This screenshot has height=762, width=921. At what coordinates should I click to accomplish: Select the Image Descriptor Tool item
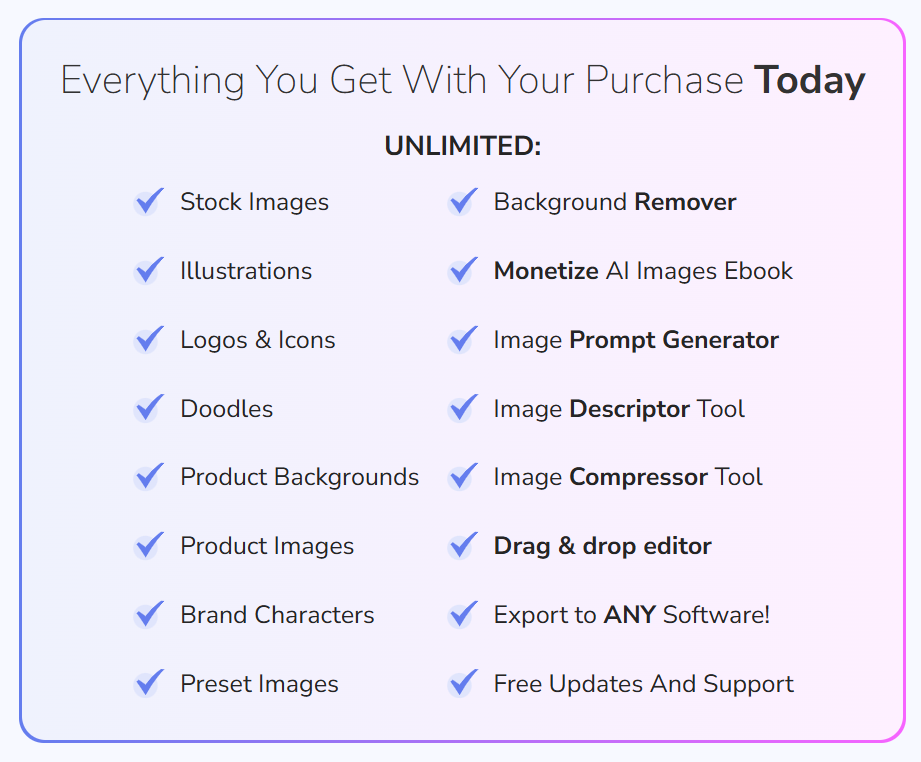[619, 409]
